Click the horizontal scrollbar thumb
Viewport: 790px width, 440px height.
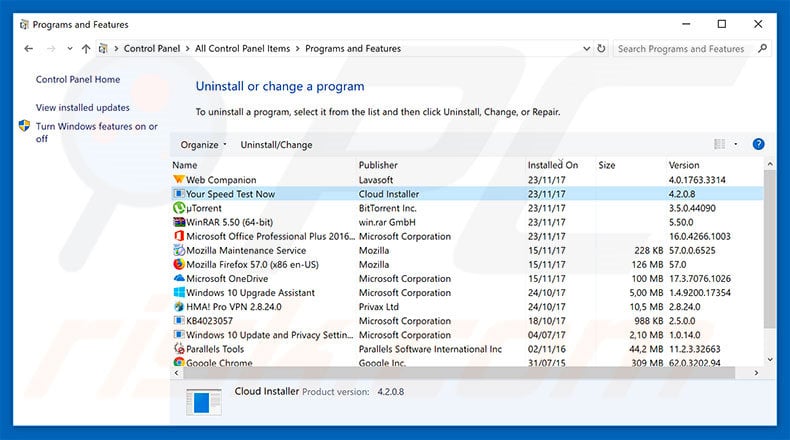[459, 372]
